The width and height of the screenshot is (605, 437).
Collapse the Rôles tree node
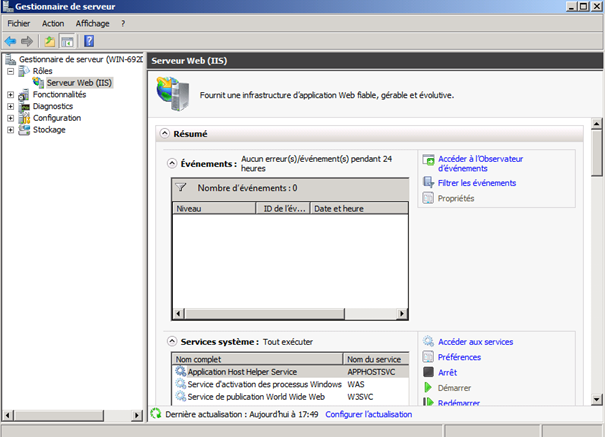pos(11,71)
